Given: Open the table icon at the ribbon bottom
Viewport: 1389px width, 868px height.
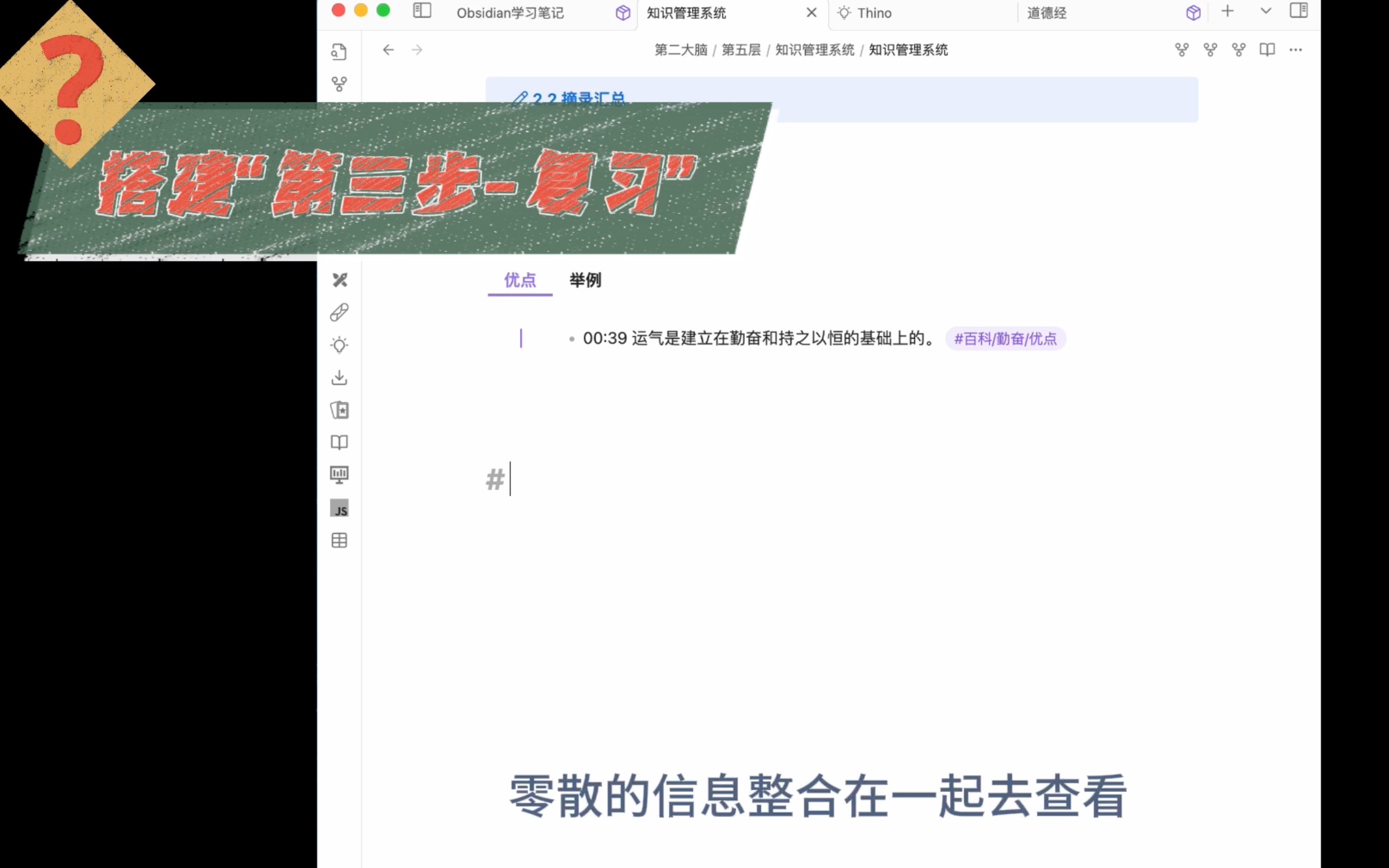Looking at the screenshot, I should (339, 541).
